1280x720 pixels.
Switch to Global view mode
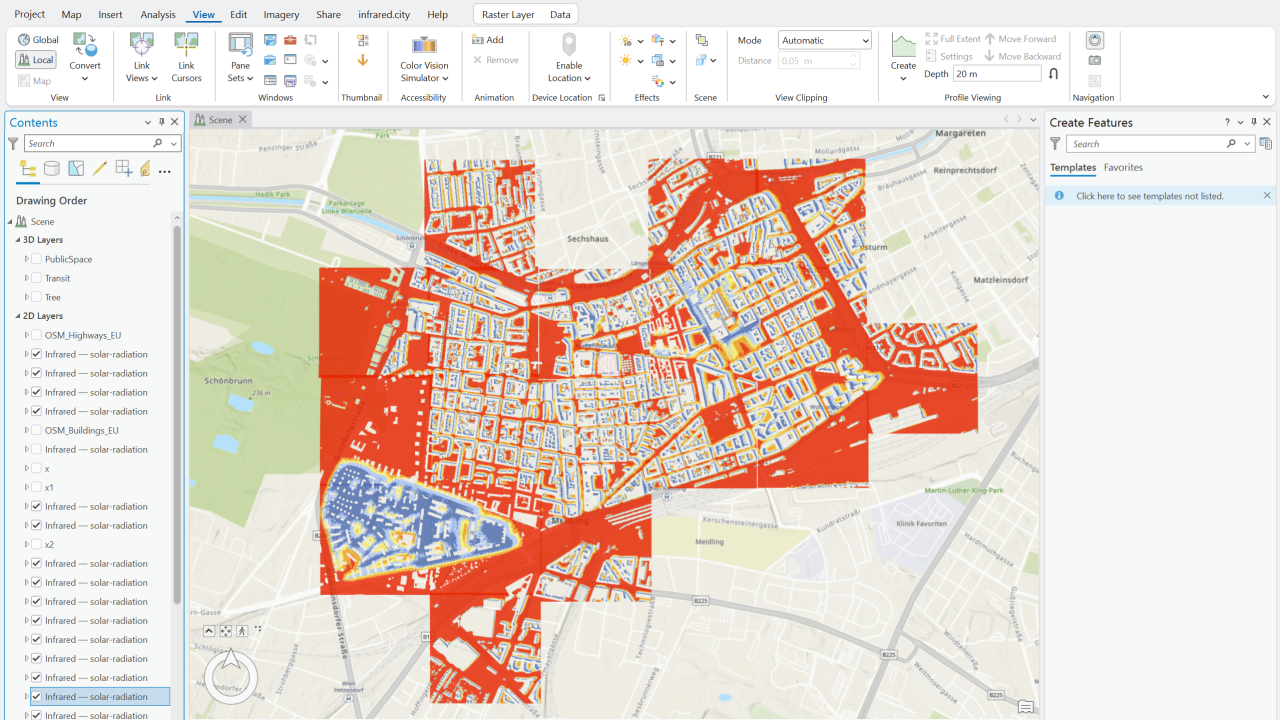(38, 40)
